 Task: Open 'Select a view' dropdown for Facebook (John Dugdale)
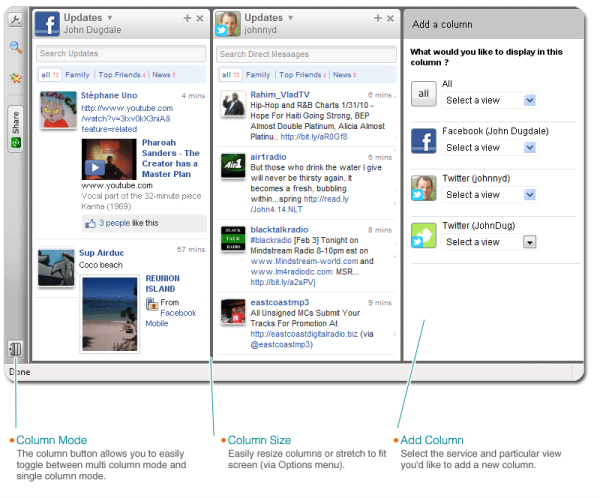[490, 147]
